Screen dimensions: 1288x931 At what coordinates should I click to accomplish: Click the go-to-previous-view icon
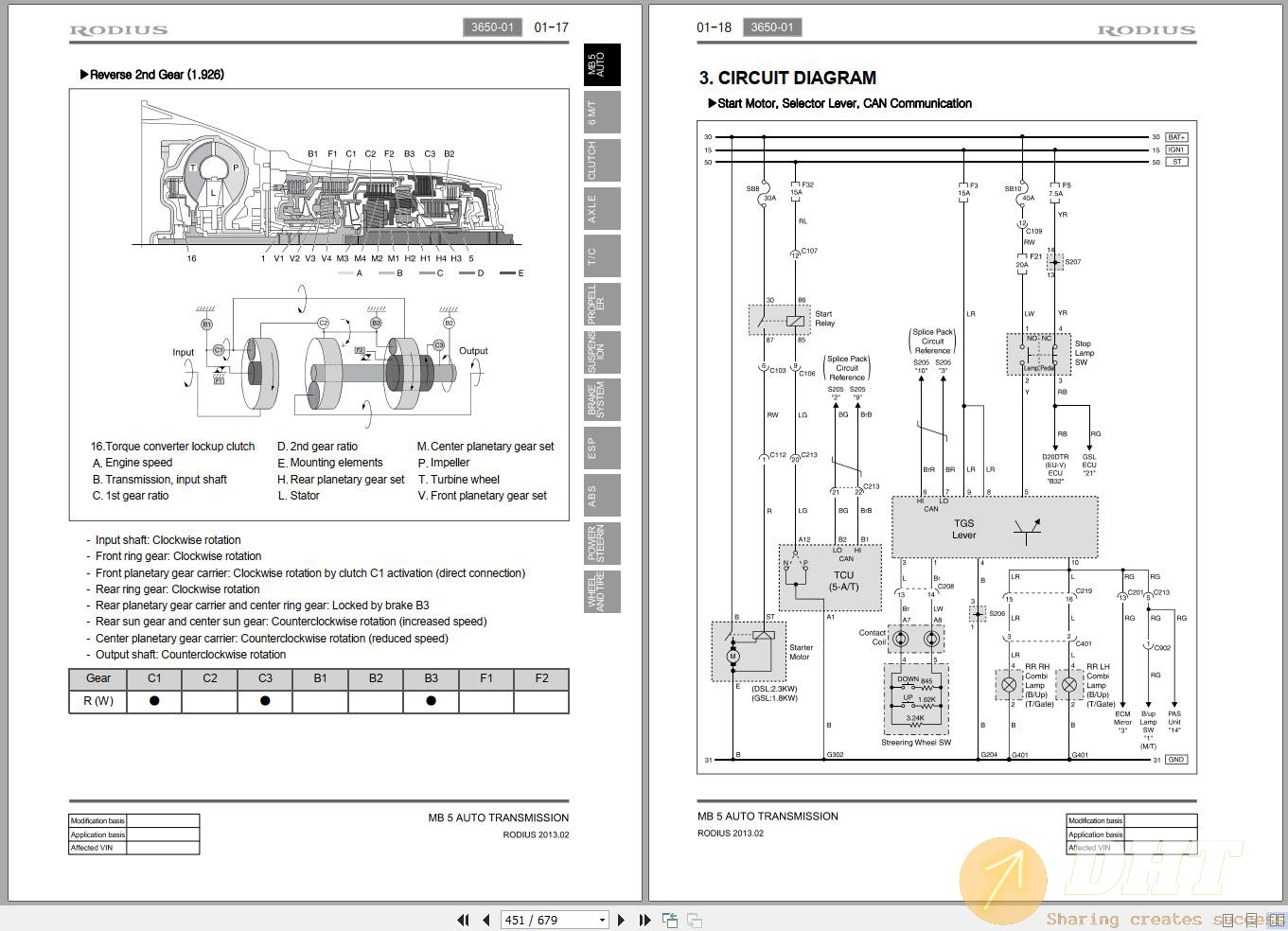tap(670, 920)
